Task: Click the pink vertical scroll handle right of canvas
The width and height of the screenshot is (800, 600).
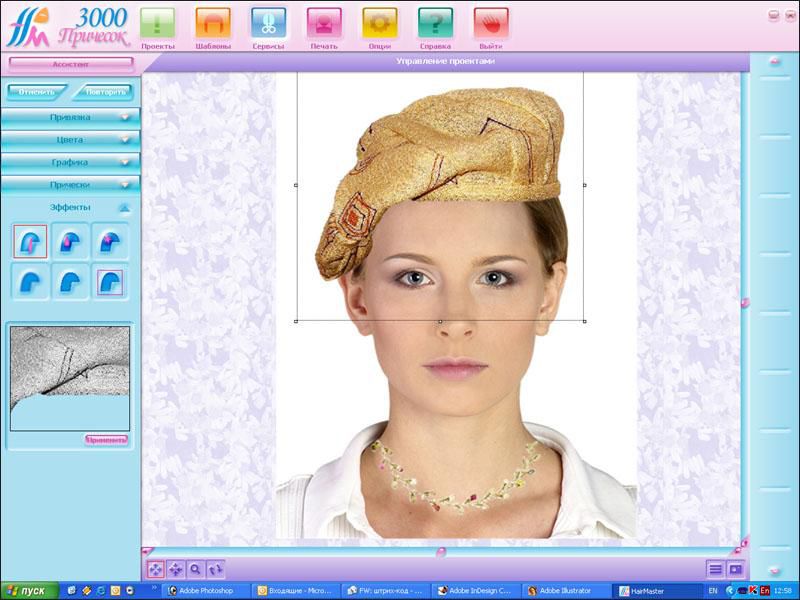Action: click(745, 301)
